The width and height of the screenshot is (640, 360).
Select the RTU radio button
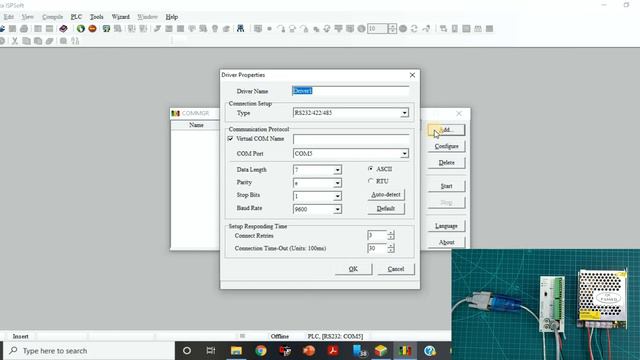[x=371, y=181]
